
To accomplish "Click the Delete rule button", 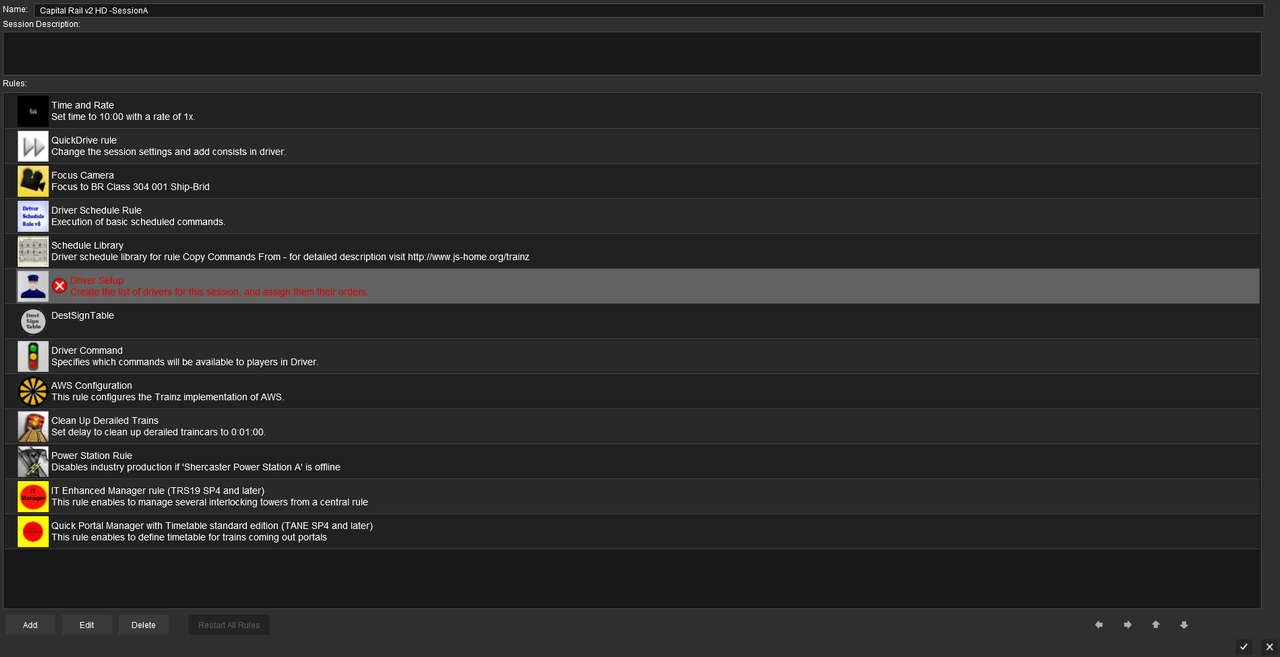I will (144, 625).
